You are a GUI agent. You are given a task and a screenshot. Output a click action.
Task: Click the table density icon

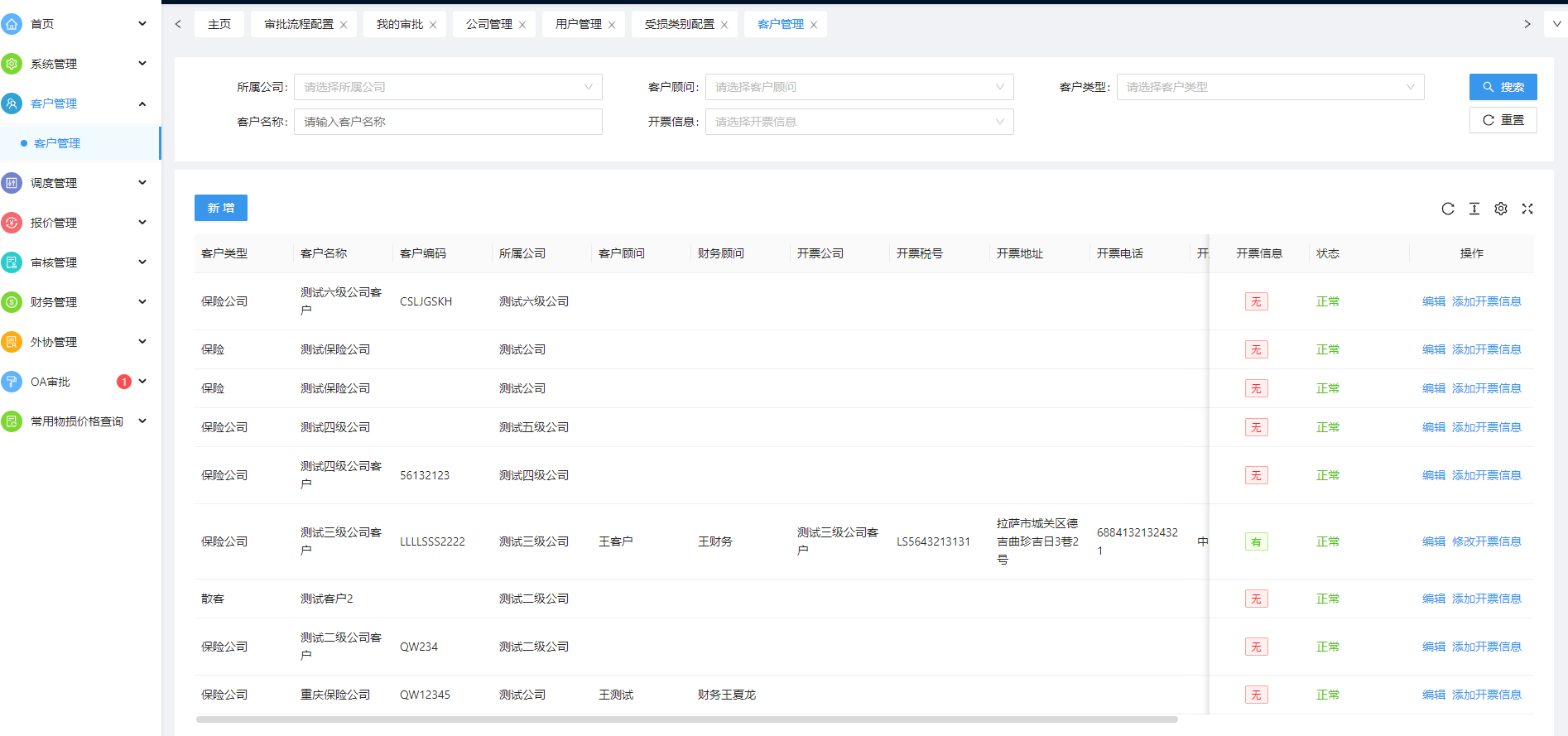(1474, 209)
